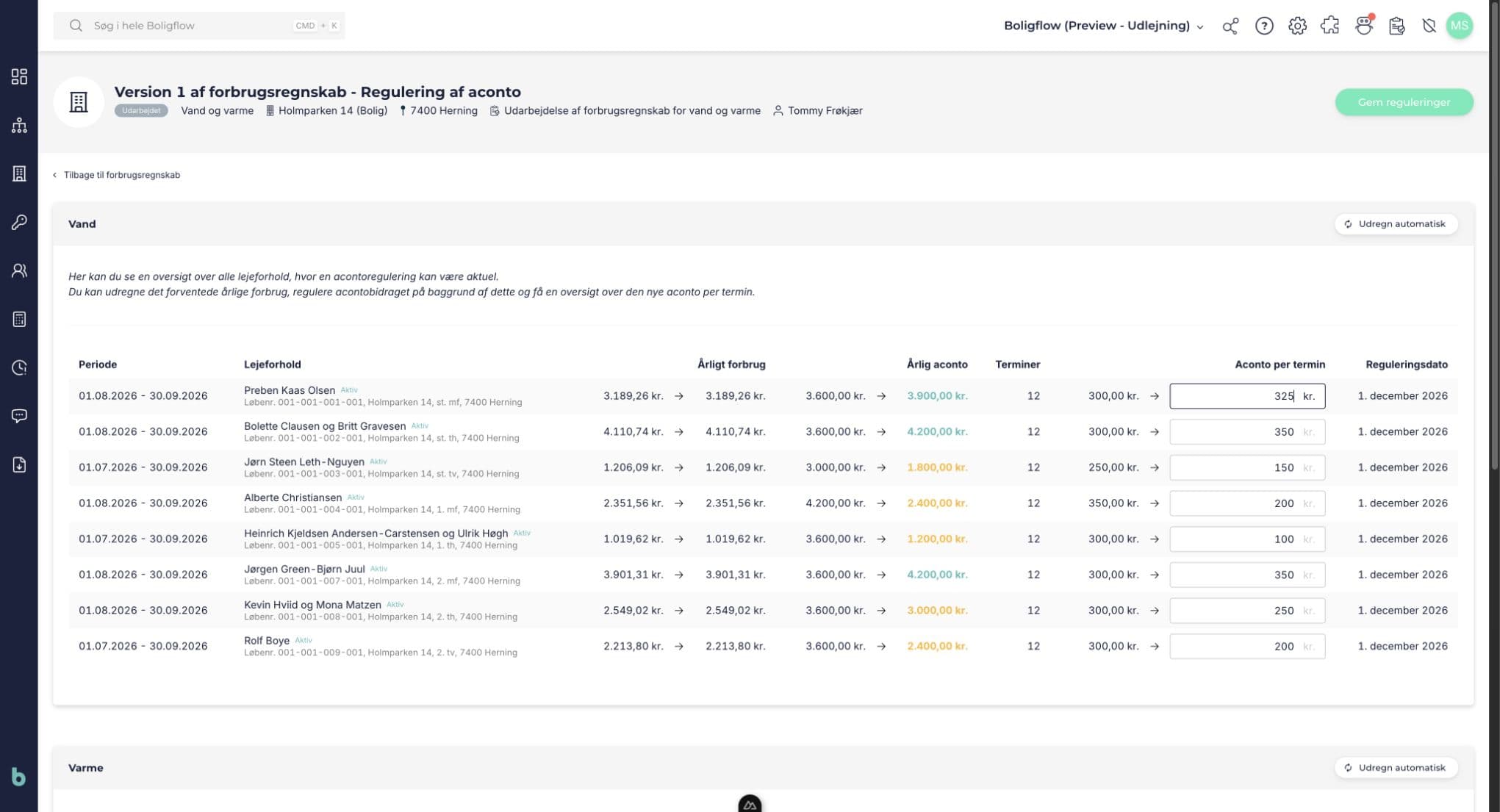Image resolution: width=1500 pixels, height=812 pixels.
Task: Open the support agent icon with red dot
Action: pos(1364,26)
